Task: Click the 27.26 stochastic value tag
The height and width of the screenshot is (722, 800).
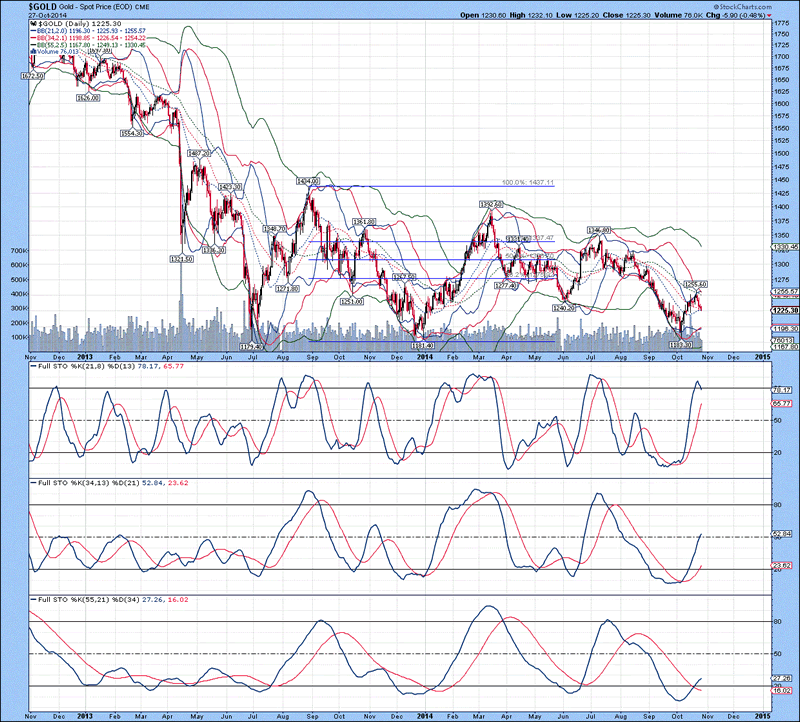Action: 783,678
